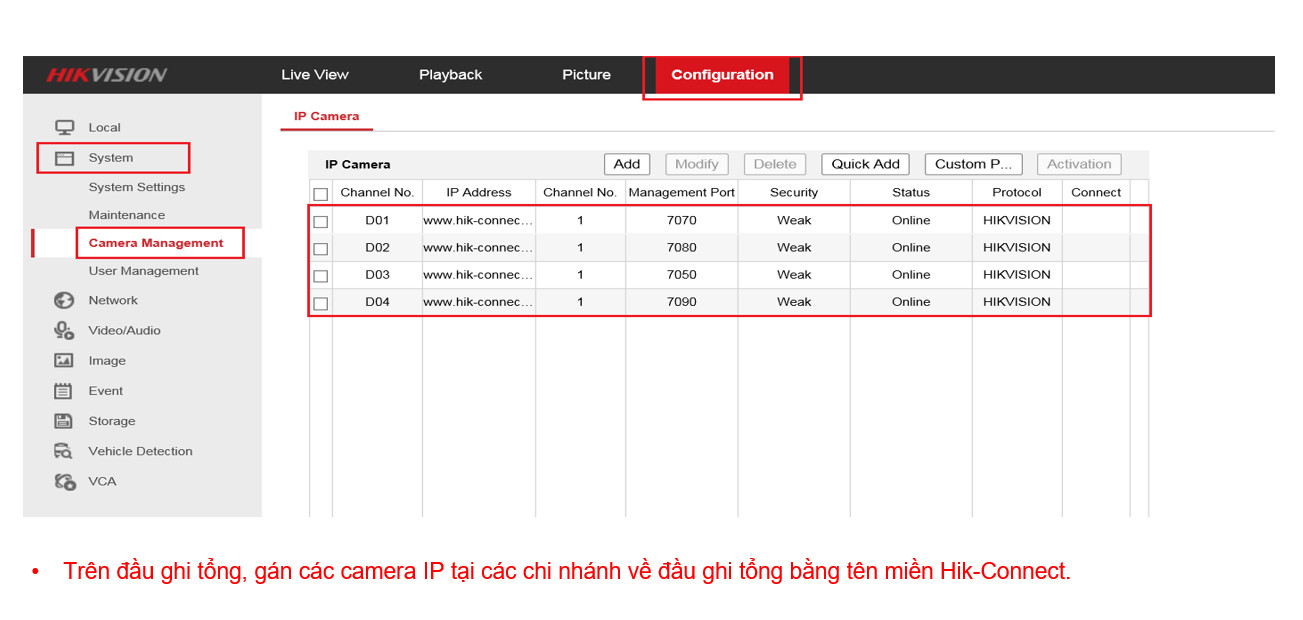Click the Image picture icon
Screen dimensions: 1303x620
coord(64,361)
